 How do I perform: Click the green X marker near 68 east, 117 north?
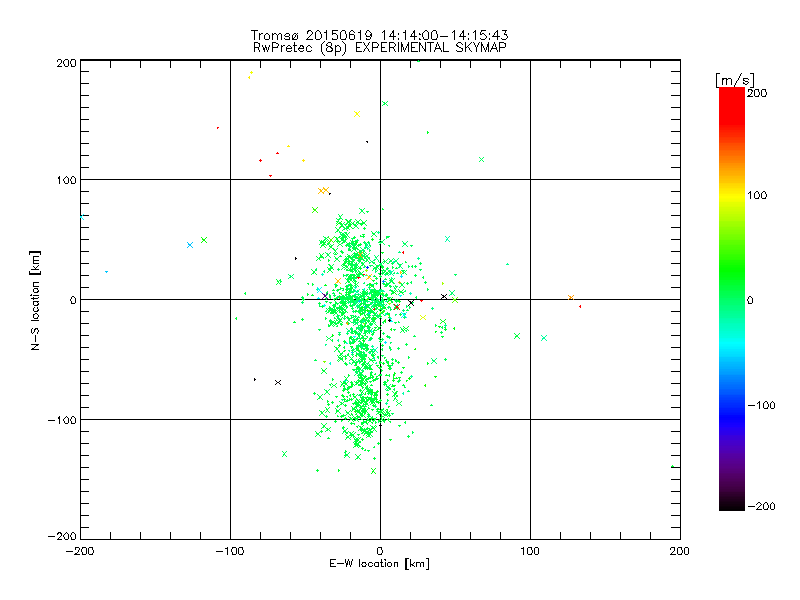pyautogui.click(x=481, y=160)
